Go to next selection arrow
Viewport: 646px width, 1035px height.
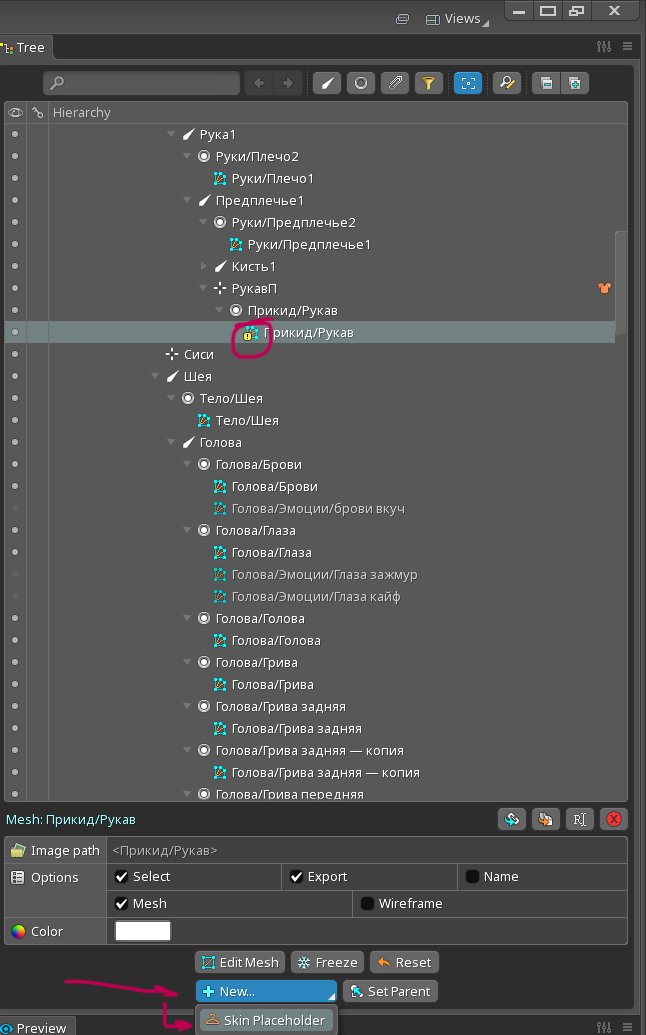(x=288, y=83)
